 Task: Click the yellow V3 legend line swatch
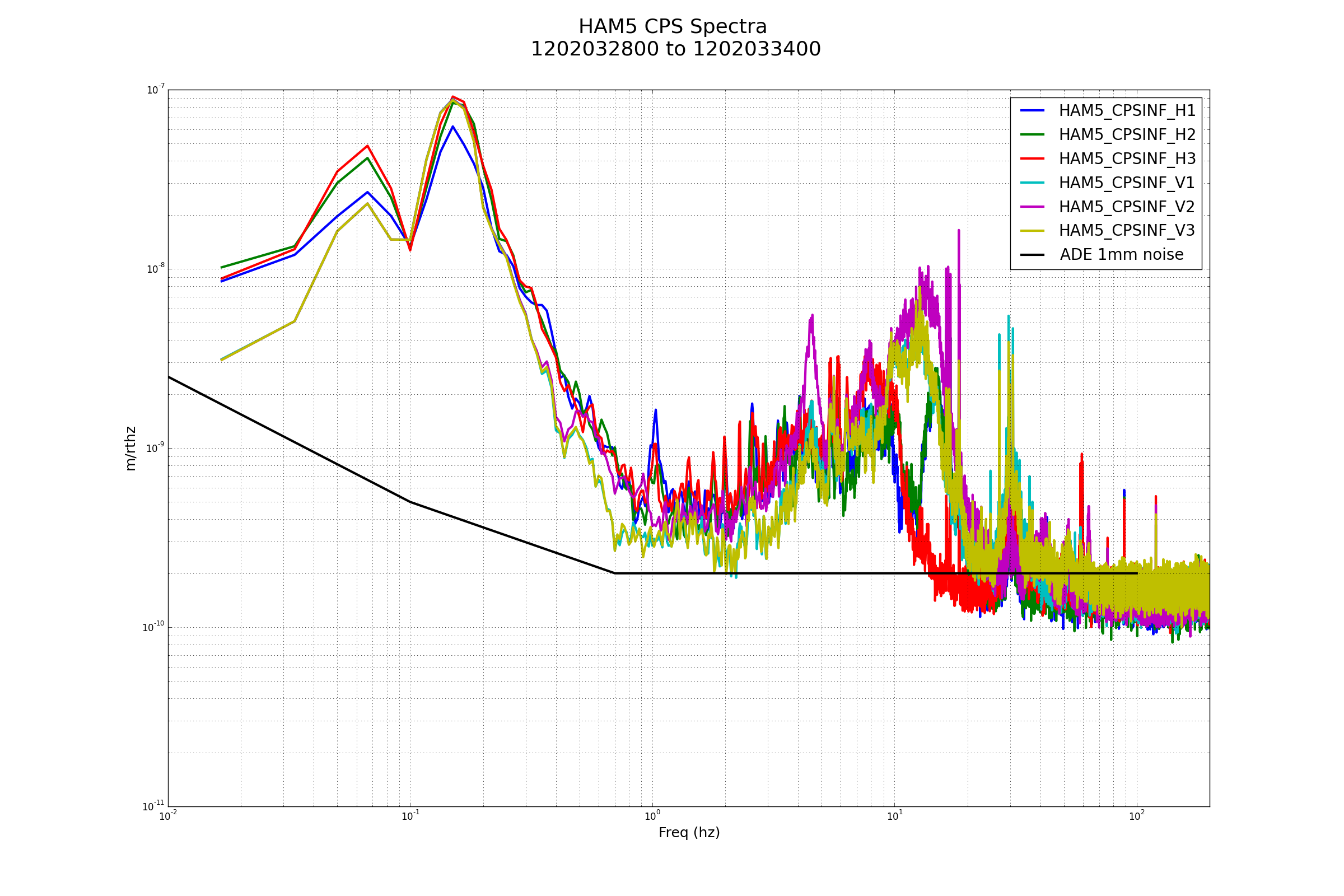(1032, 231)
